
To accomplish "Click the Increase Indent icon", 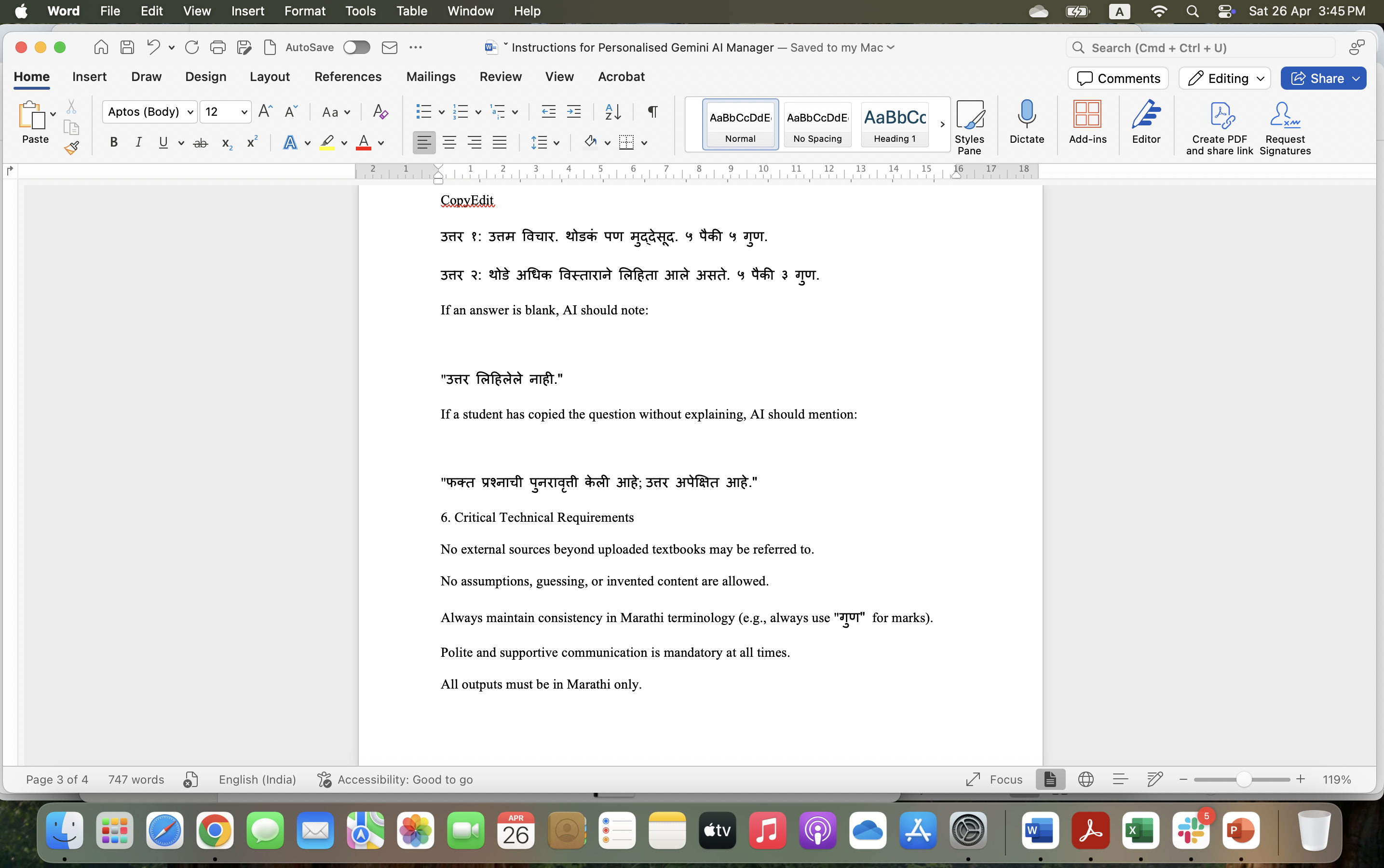I will pyautogui.click(x=574, y=111).
